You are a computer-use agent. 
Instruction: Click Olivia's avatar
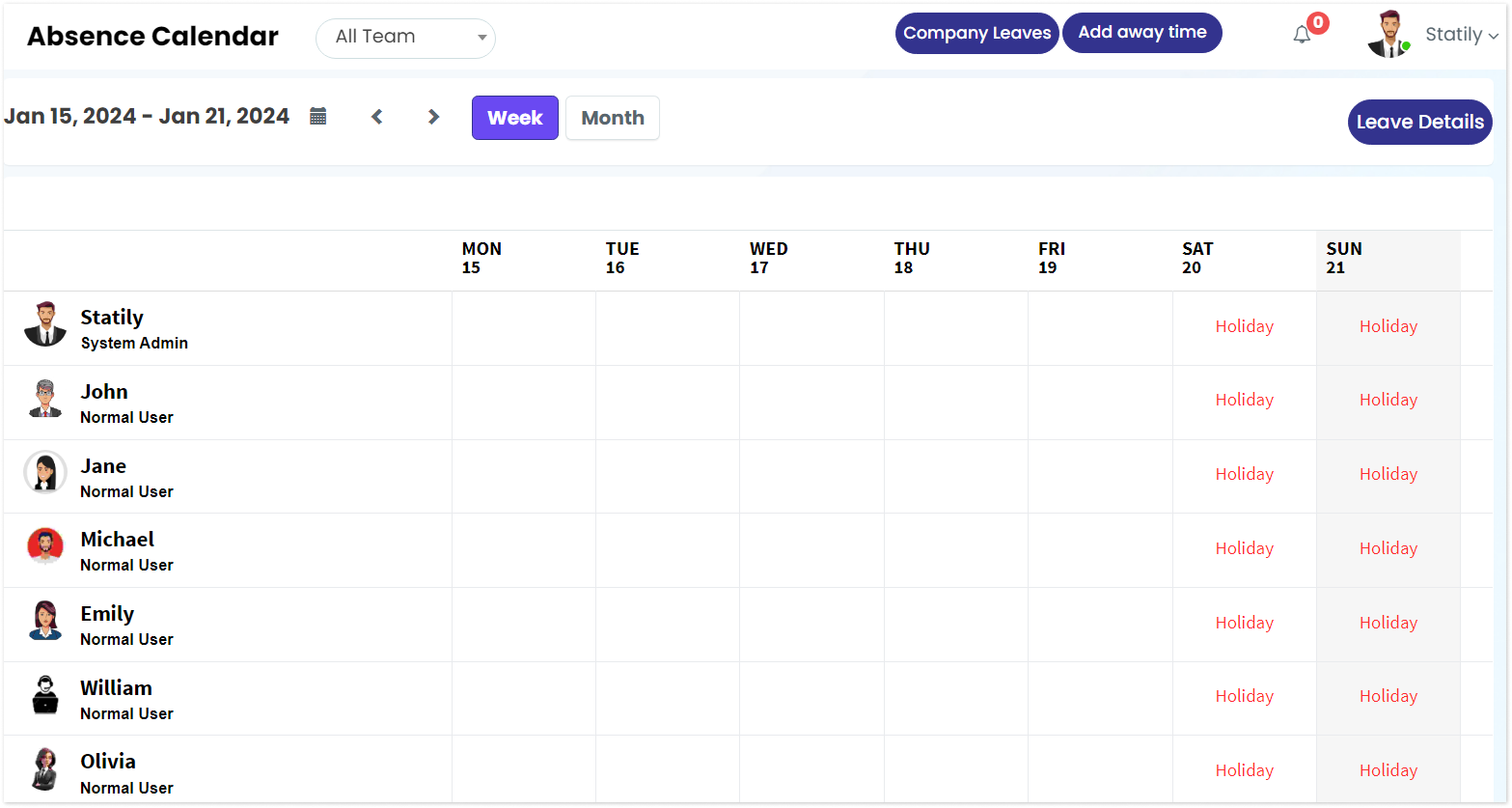tap(45, 768)
